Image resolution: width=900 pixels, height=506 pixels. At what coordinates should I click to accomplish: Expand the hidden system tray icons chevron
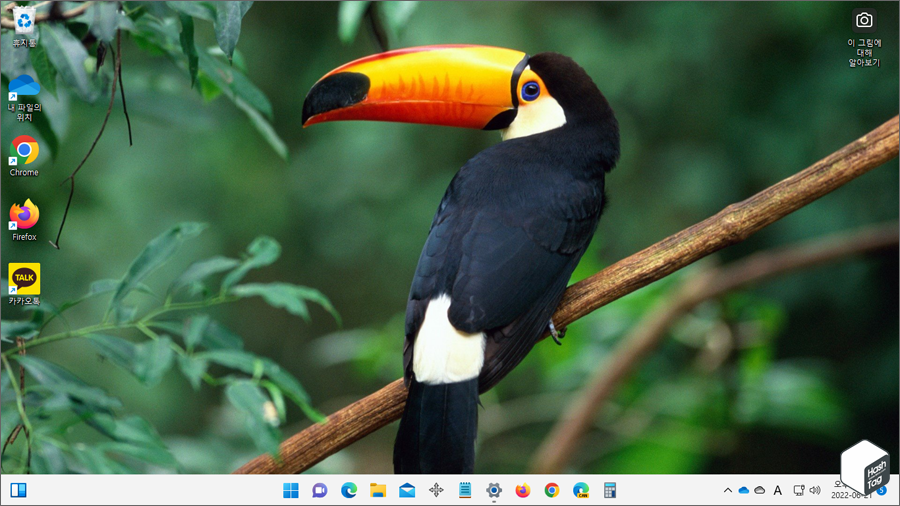point(728,491)
